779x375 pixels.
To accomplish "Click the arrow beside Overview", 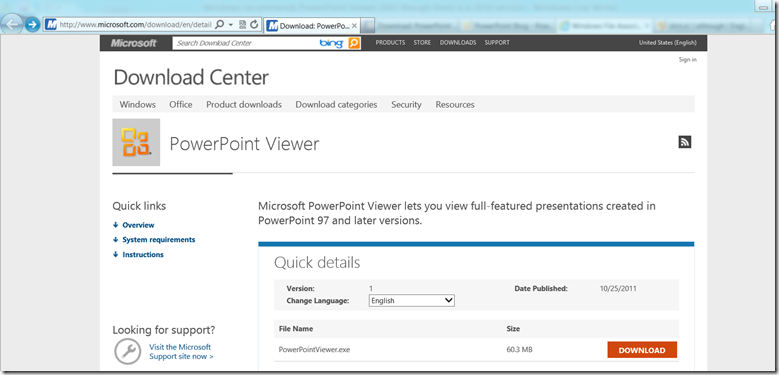I will [116, 225].
